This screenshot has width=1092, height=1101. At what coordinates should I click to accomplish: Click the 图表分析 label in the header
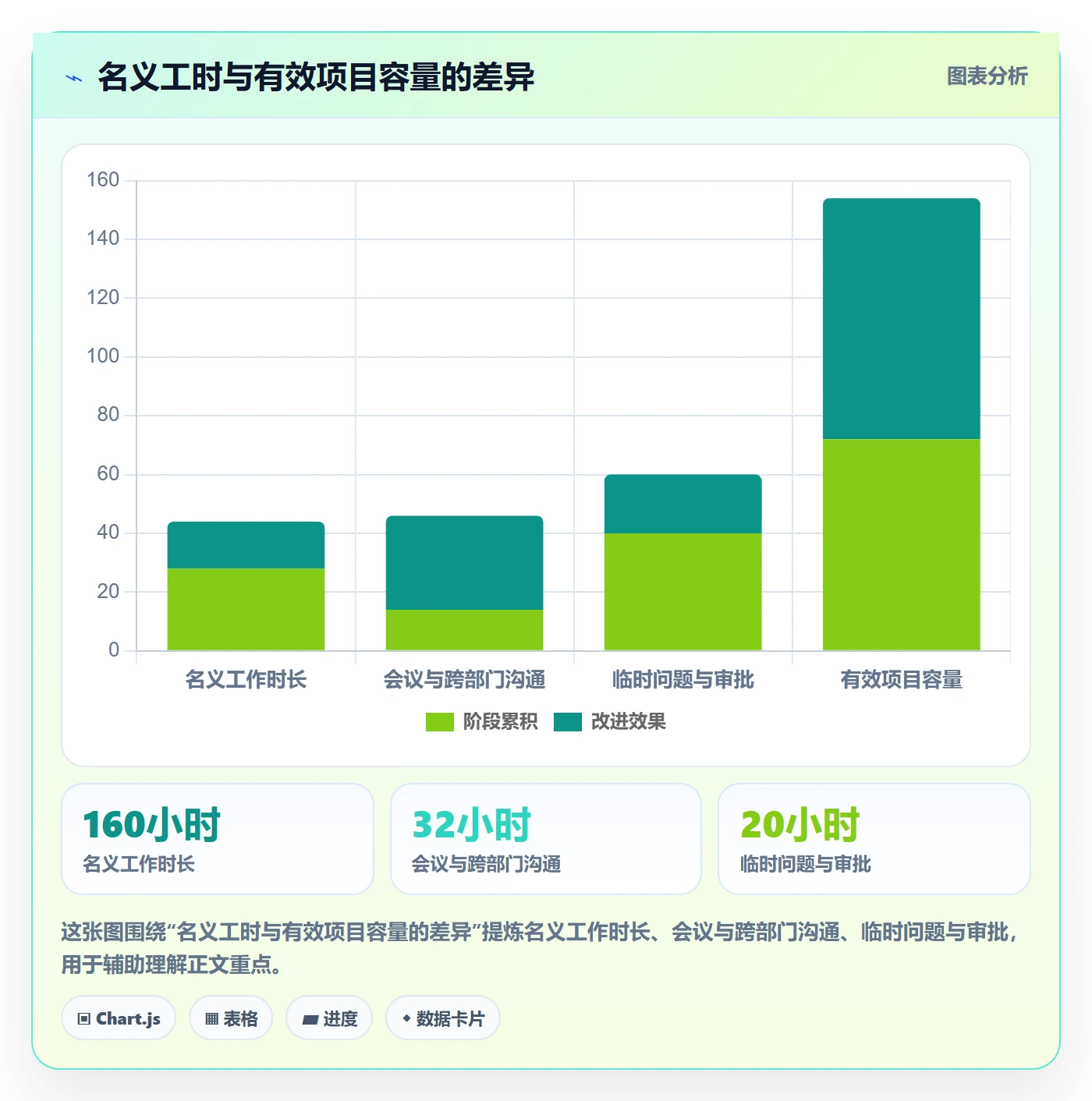[x=987, y=76]
